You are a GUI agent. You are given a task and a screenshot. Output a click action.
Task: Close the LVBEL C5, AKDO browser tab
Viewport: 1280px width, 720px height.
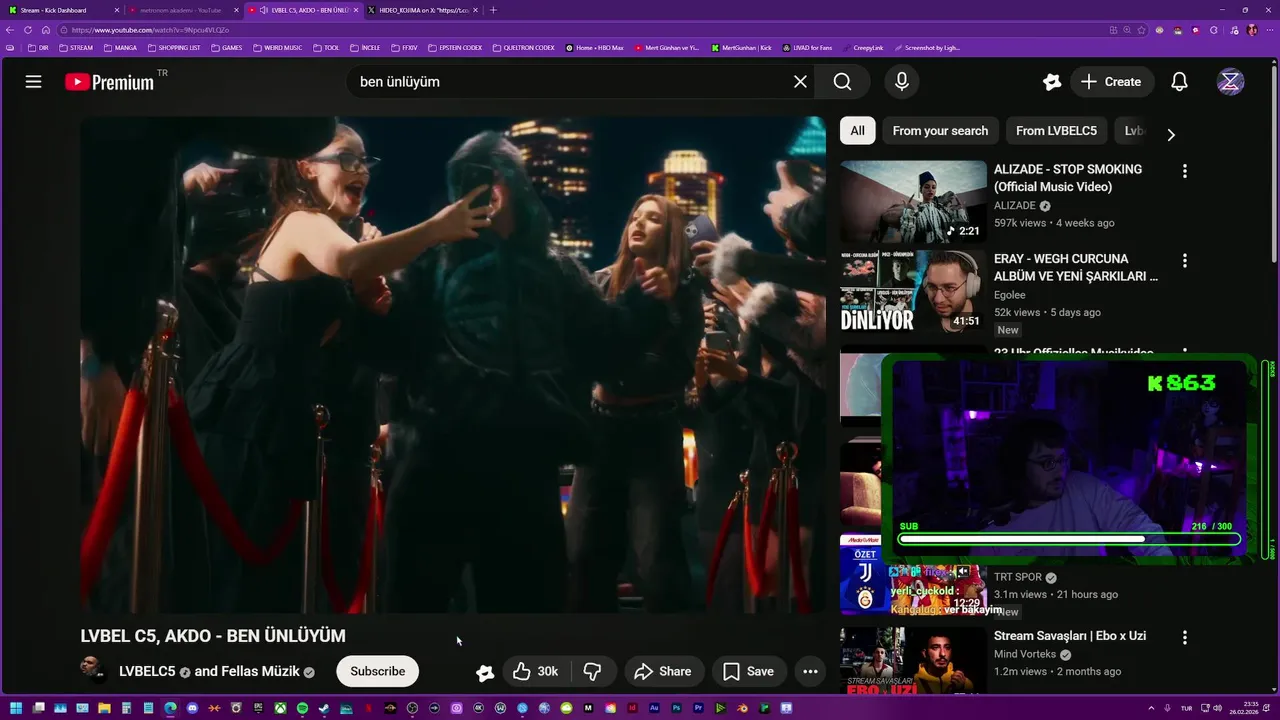[x=356, y=10]
